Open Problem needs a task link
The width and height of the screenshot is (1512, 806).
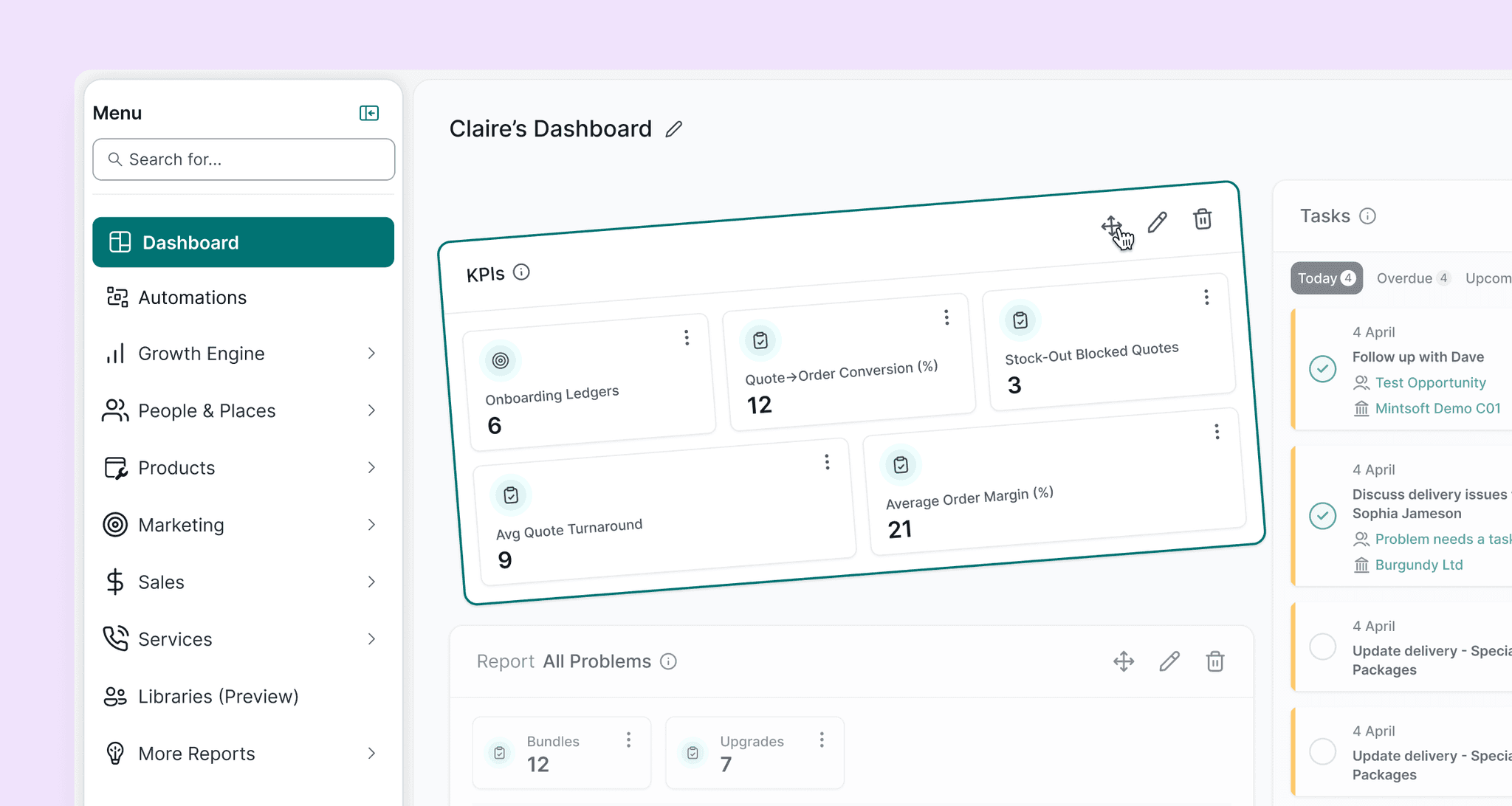click(x=1443, y=540)
